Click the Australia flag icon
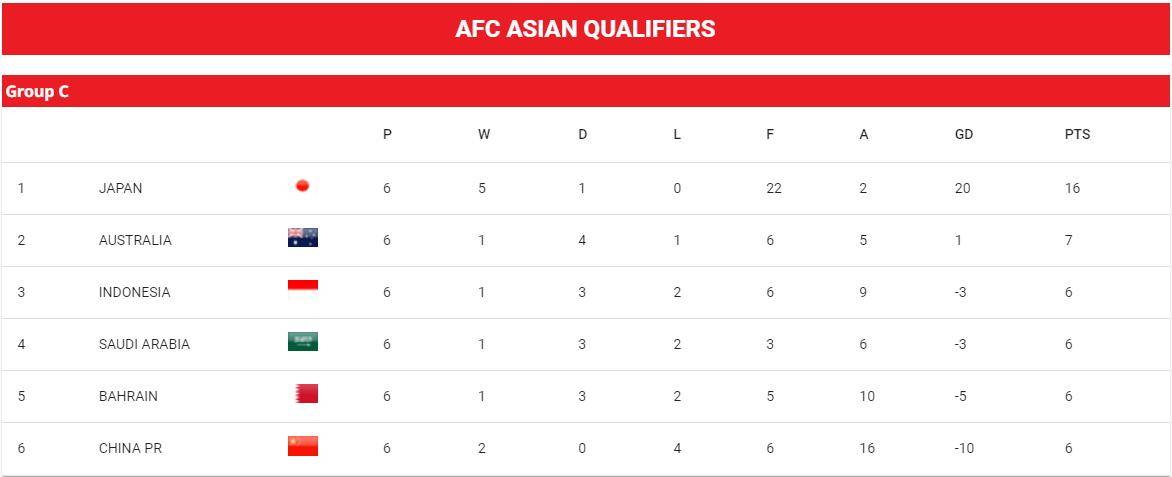Screen dimensions: 1172x477 (303, 238)
